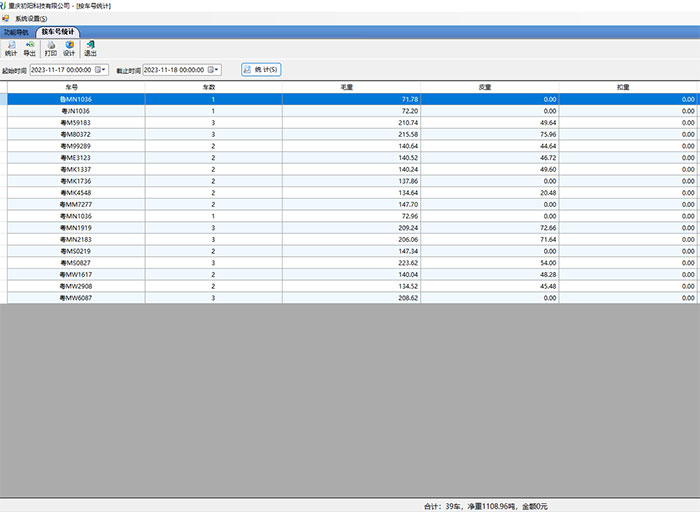Click the 毛重 column header
The height and width of the screenshot is (512, 700).
[x=351, y=88]
